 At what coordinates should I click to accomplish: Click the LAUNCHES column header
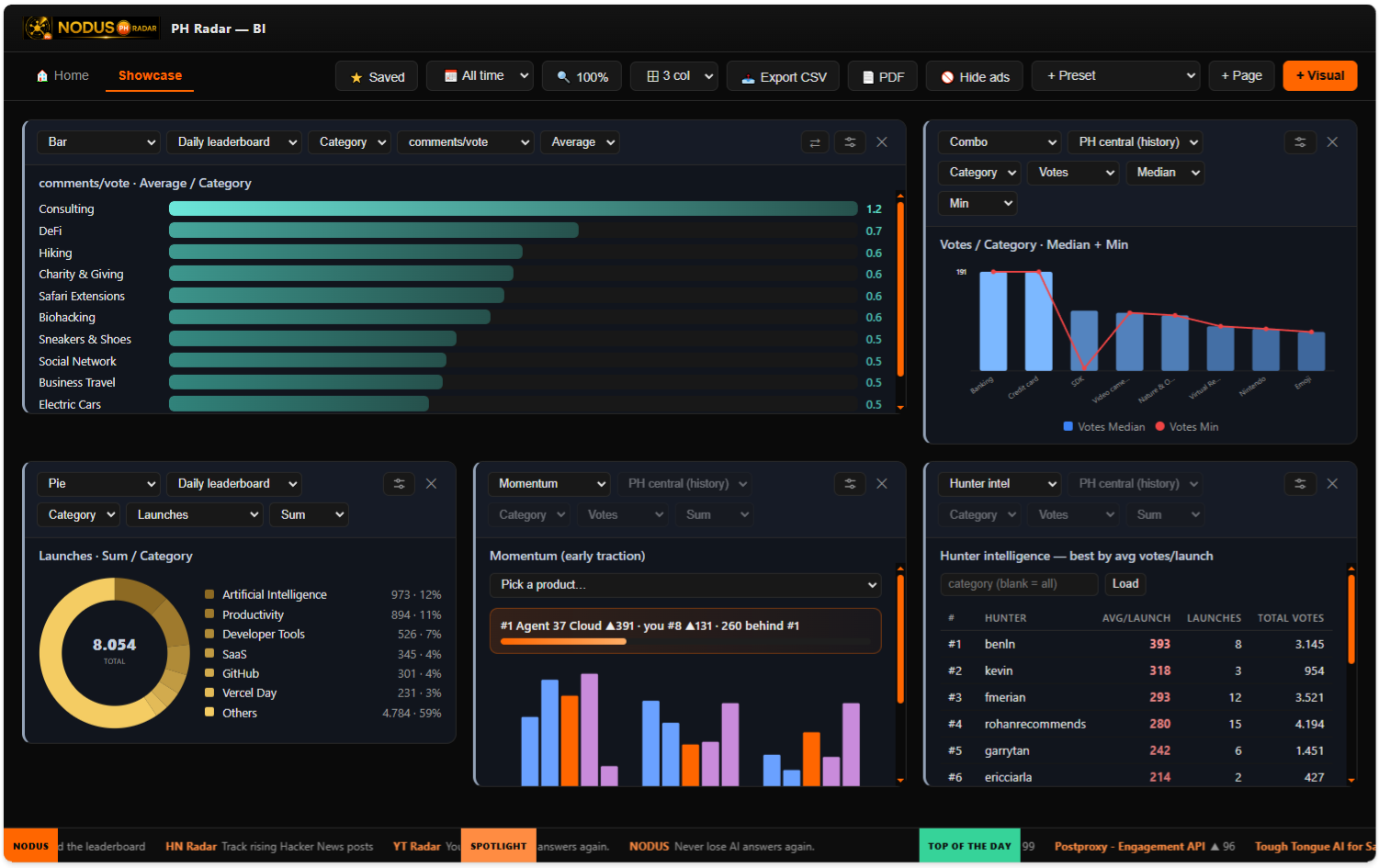pos(1214,618)
